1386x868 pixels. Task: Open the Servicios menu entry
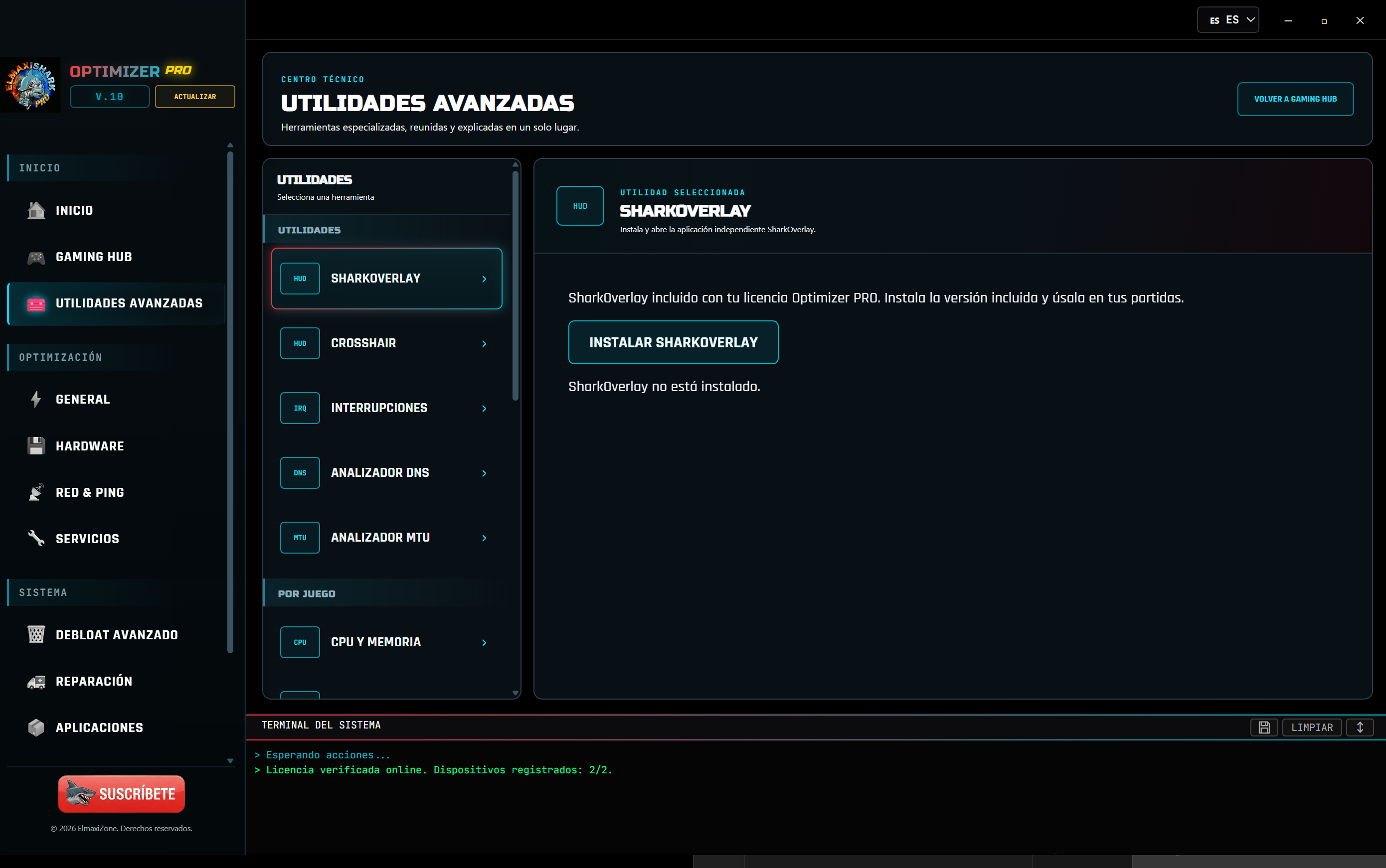pyautogui.click(x=116, y=539)
